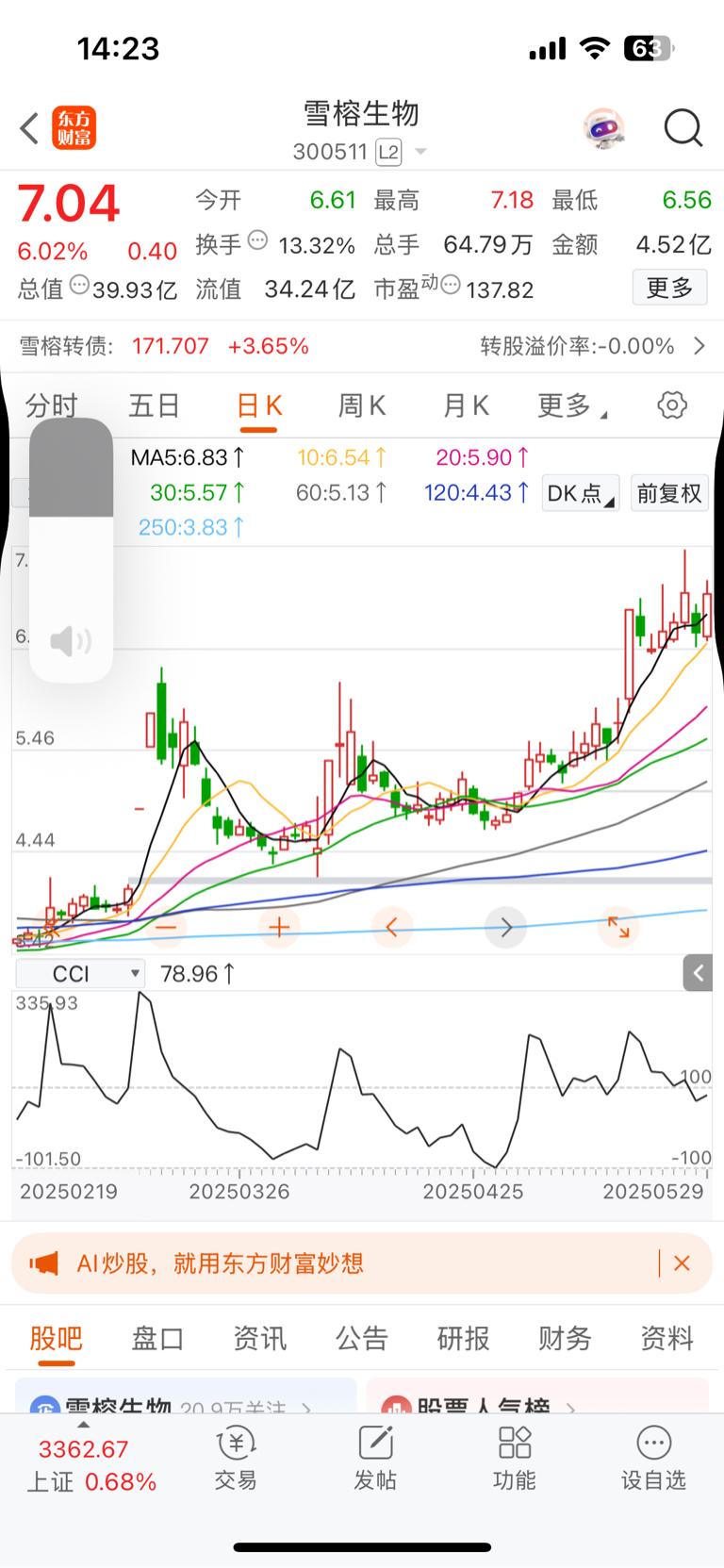The width and height of the screenshot is (724, 1568).
Task: Switch to 公告 tab
Action: pyautogui.click(x=362, y=1338)
